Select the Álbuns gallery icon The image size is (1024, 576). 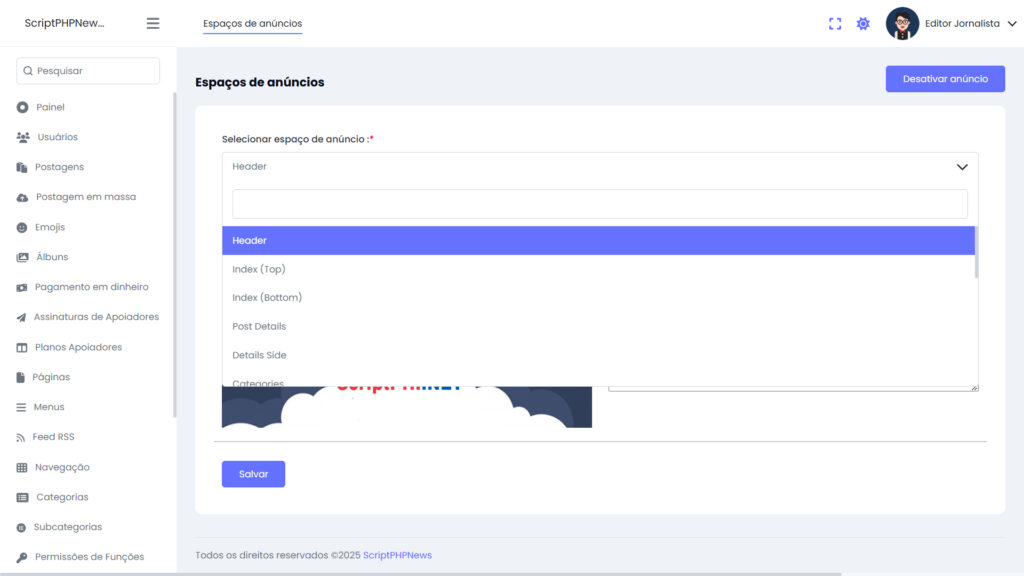[x=22, y=257]
